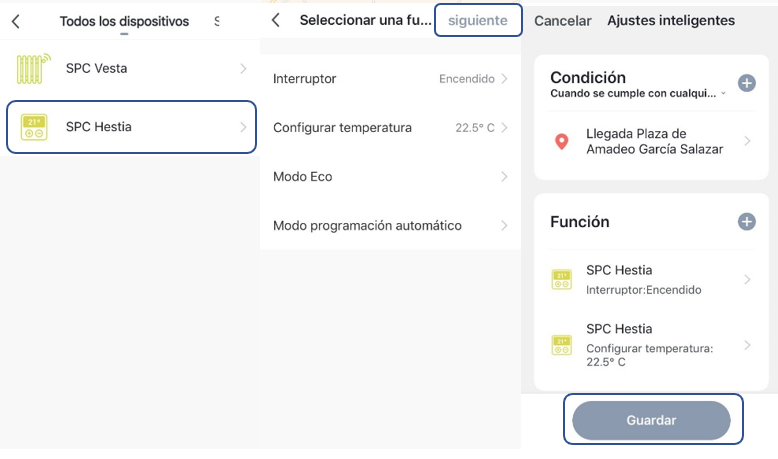Open Configurar temperatura 22.5° C option
The width and height of the screenshot is (778, 459).
point(390,127)
